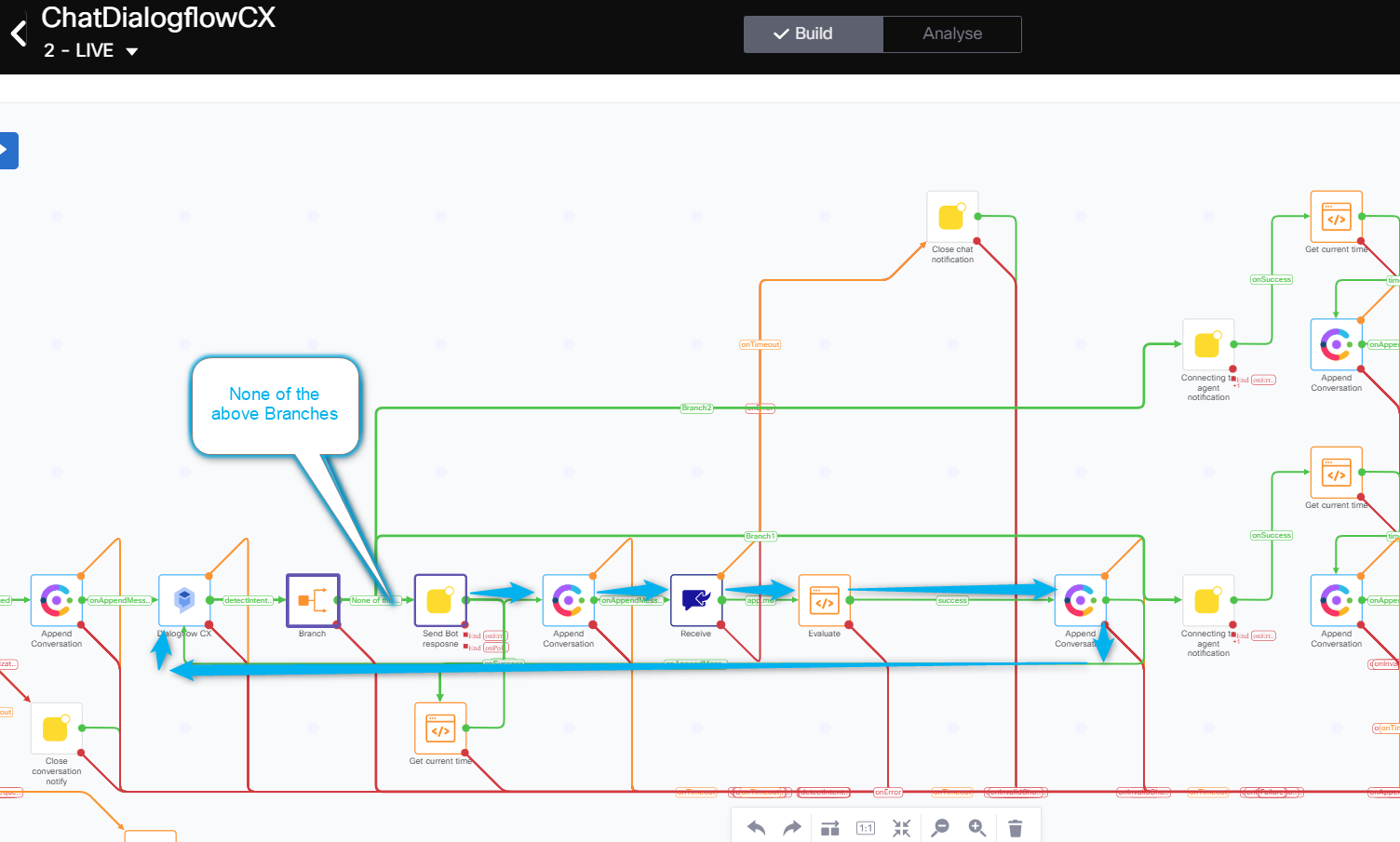1400x842 pixels.
Task: Switch to the Build tab
Action: click(813, 34)
